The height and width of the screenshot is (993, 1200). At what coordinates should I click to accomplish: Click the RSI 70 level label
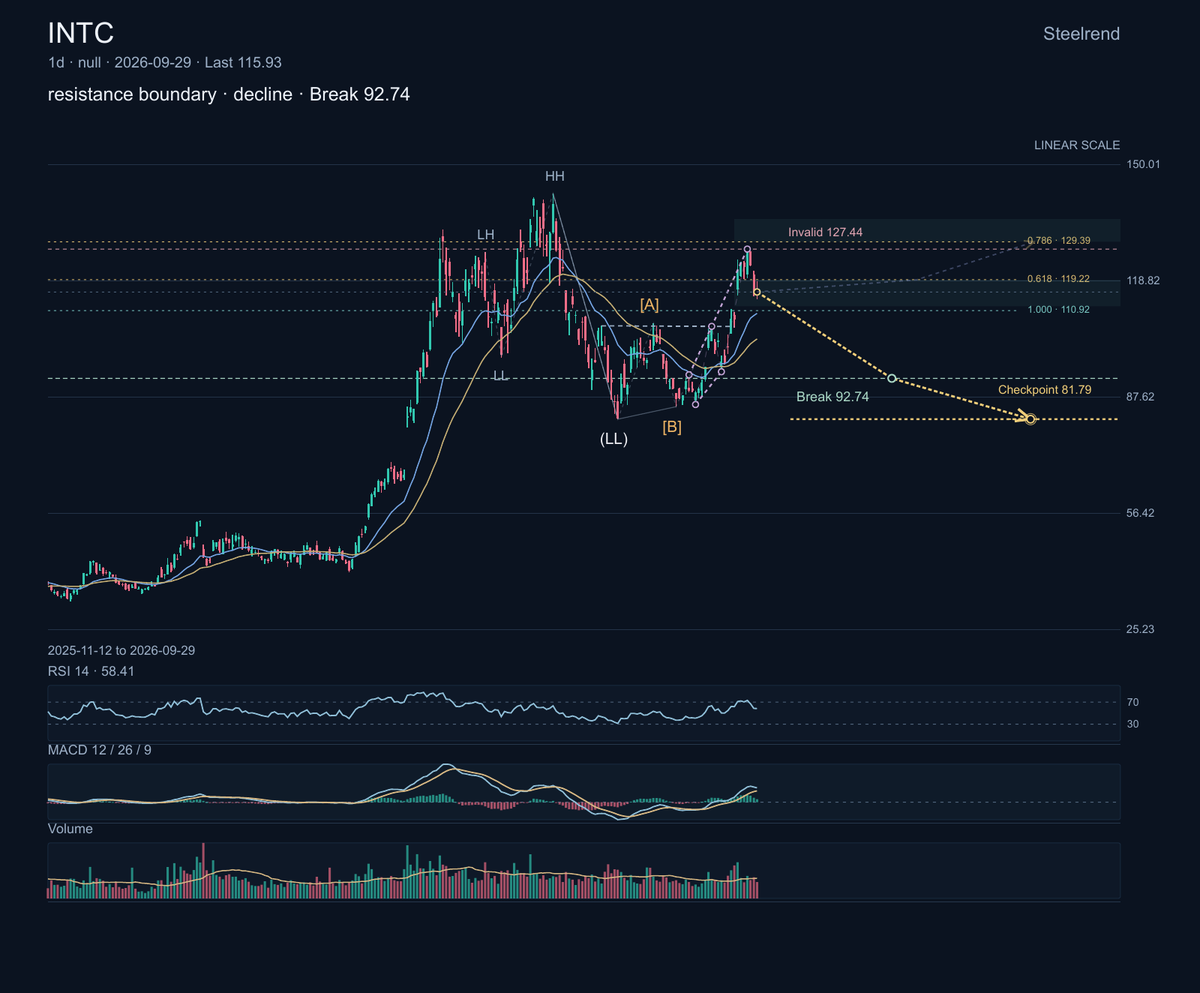click(1133, 703)
